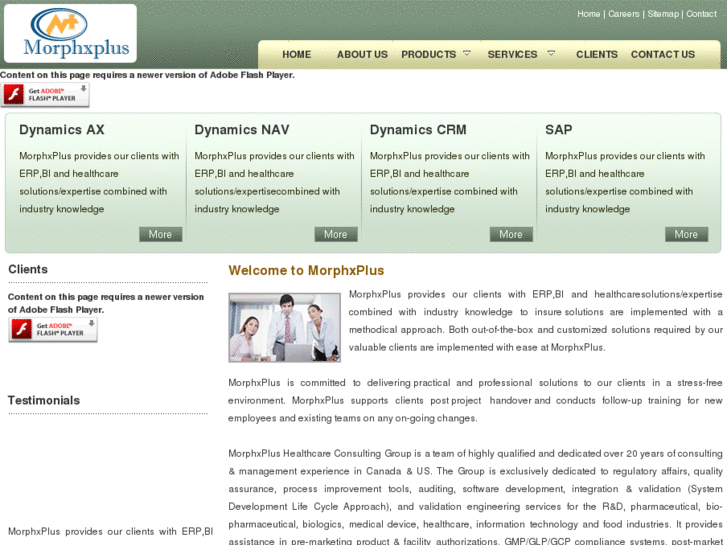Open the PRODUCTS menu item
This screenshot has width=727, height=545.
click(428, 54)
